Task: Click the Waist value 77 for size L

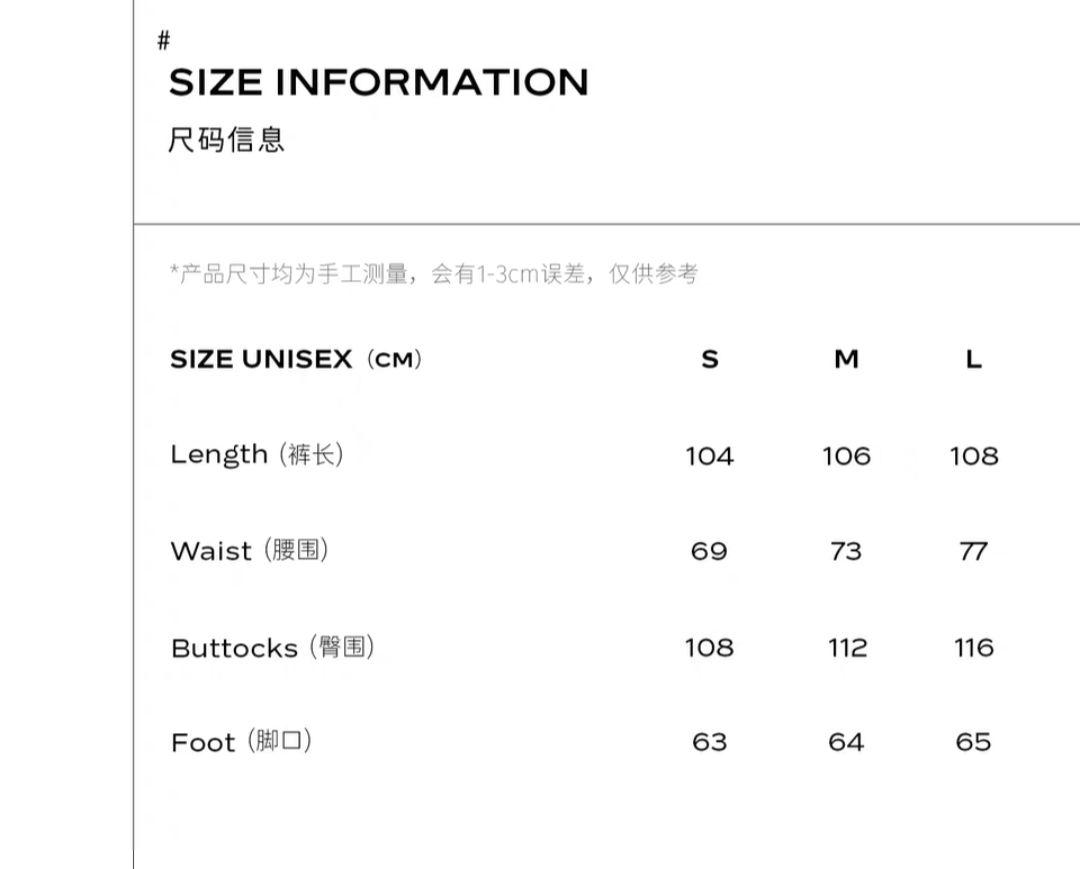Action: pos(973,551)
